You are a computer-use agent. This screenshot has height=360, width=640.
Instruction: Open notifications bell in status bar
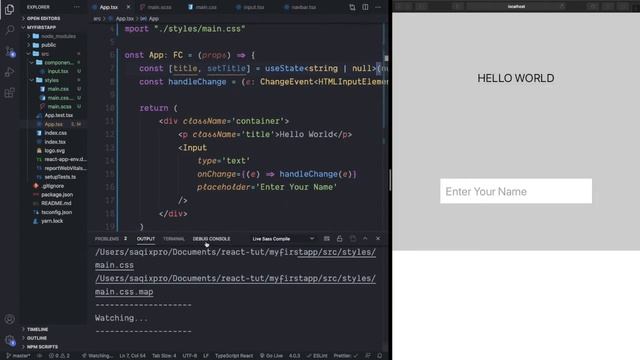pyautogui.click(x=380, y=356)
